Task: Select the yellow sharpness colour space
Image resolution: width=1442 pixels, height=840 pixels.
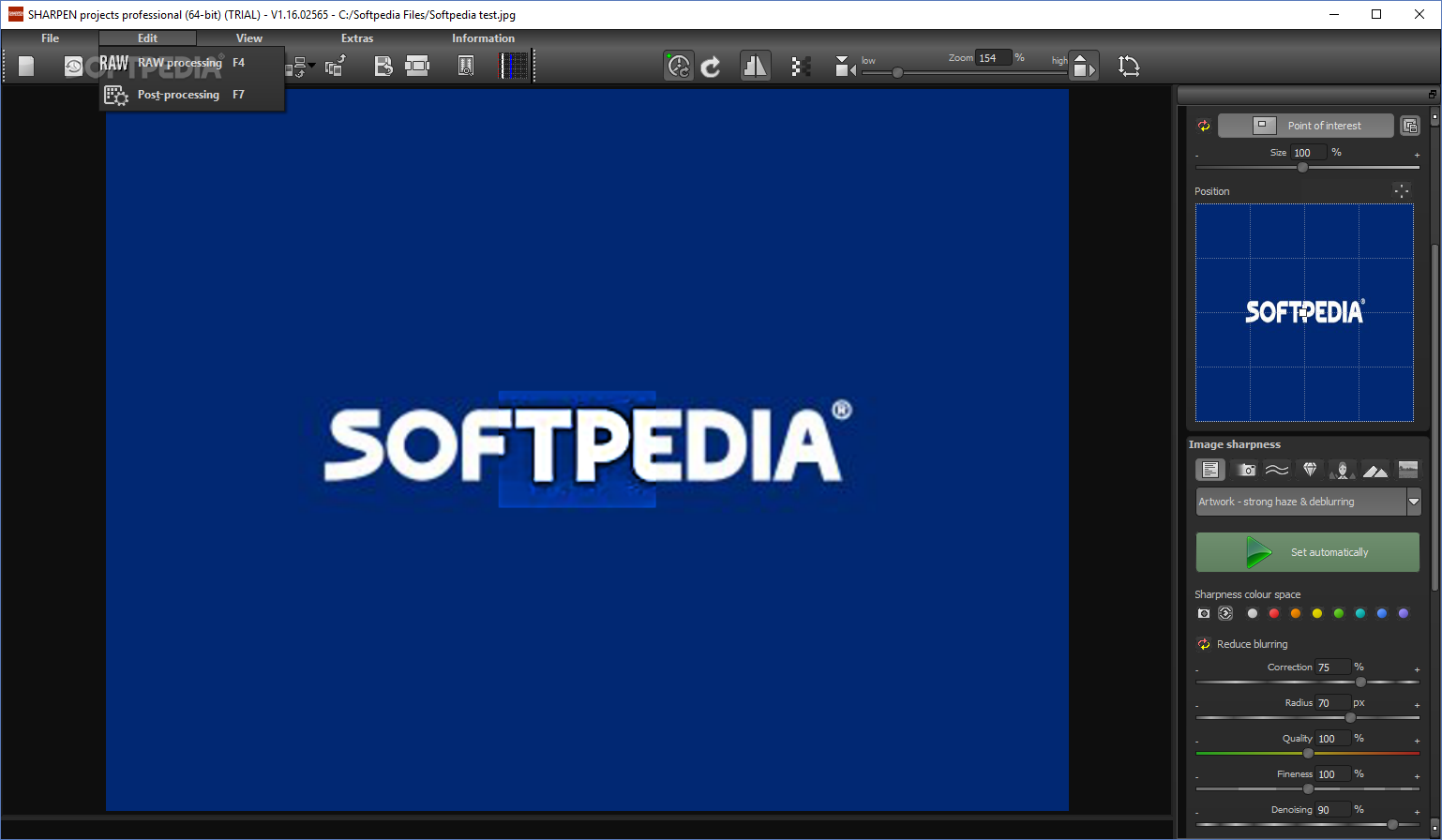Action: pos(1317,613)
